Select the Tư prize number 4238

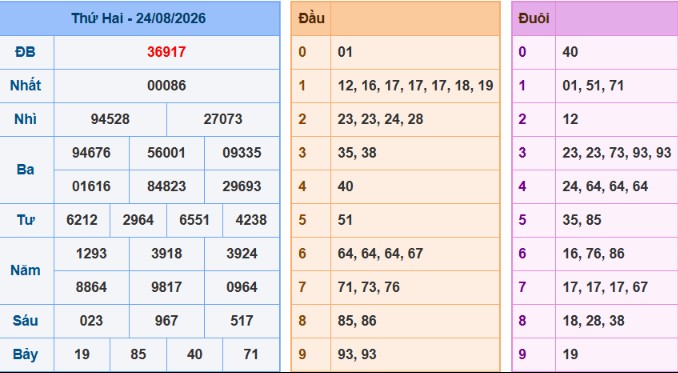251,220
